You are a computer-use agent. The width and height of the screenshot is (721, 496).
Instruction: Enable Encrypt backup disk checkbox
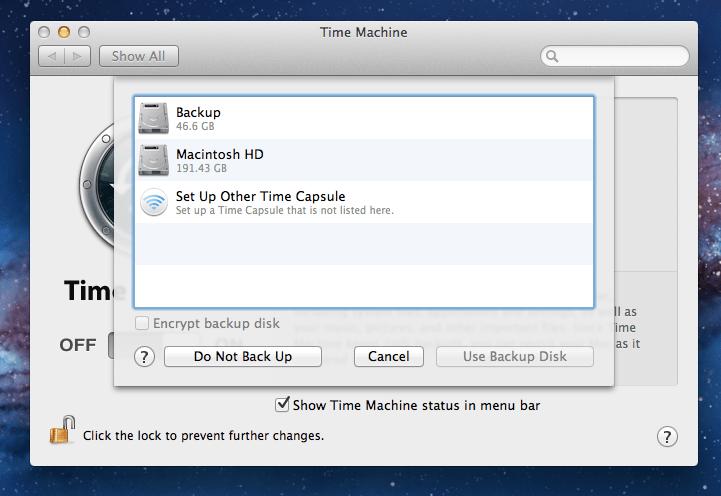142,323
